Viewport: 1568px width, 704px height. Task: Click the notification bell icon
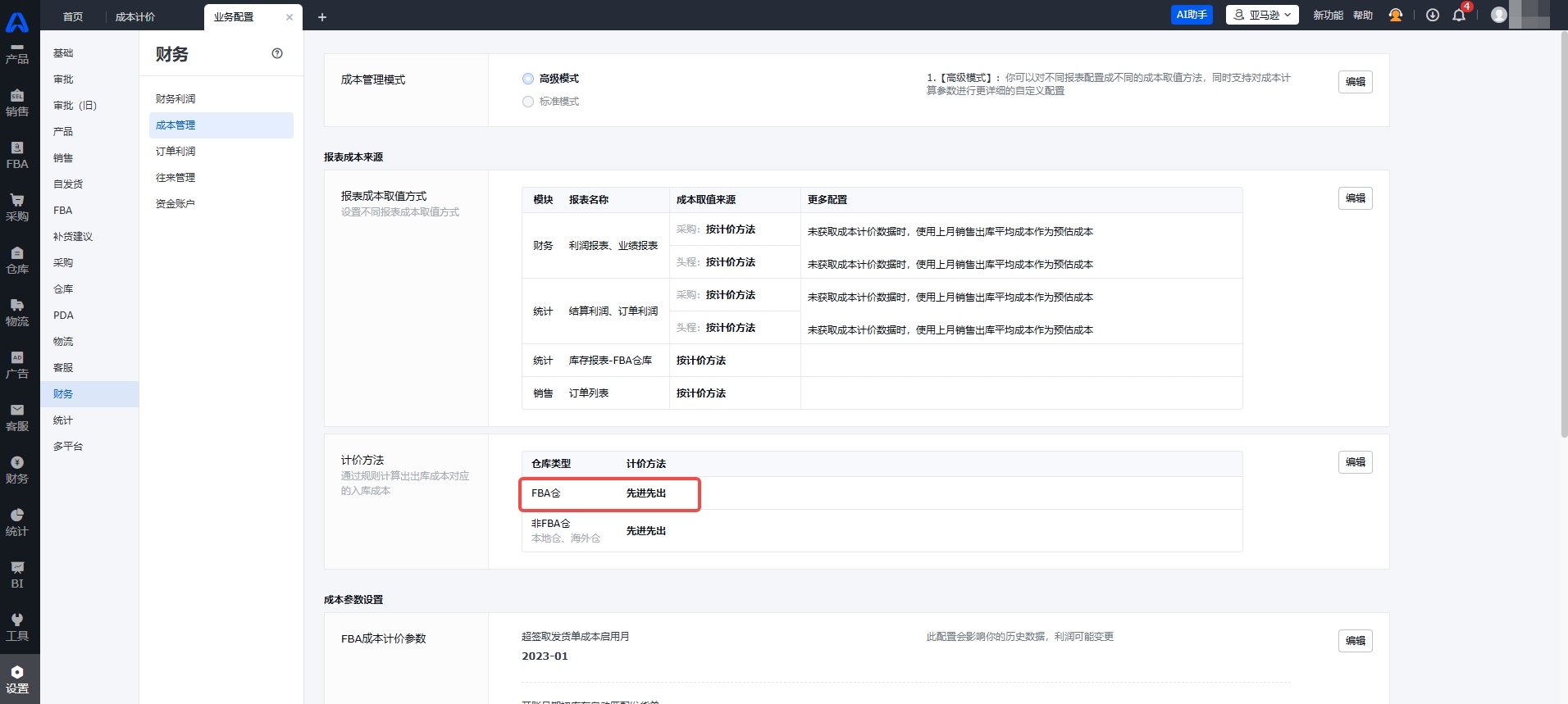[1459, 16]
